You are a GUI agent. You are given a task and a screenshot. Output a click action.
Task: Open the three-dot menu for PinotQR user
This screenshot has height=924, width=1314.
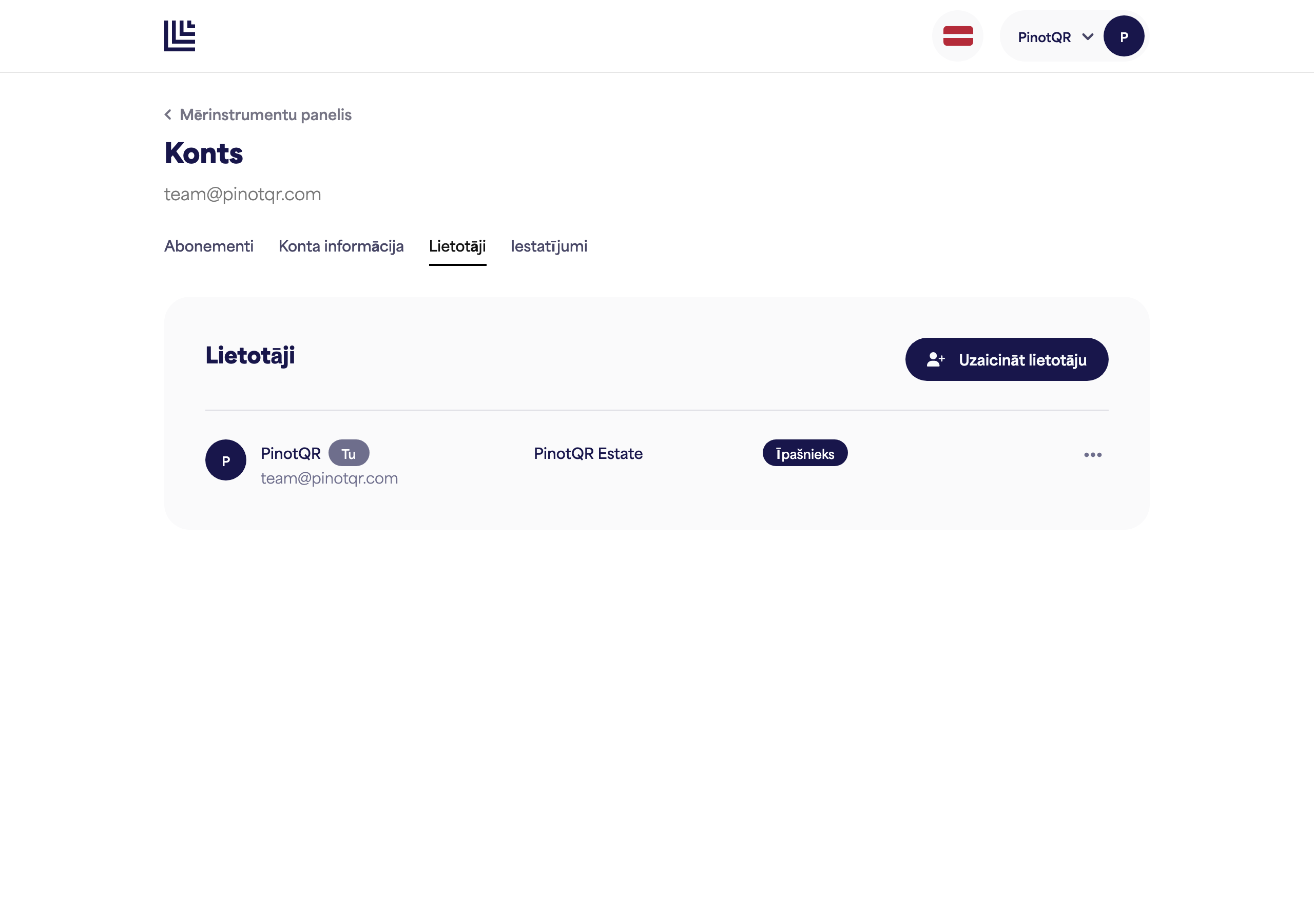1093,455
